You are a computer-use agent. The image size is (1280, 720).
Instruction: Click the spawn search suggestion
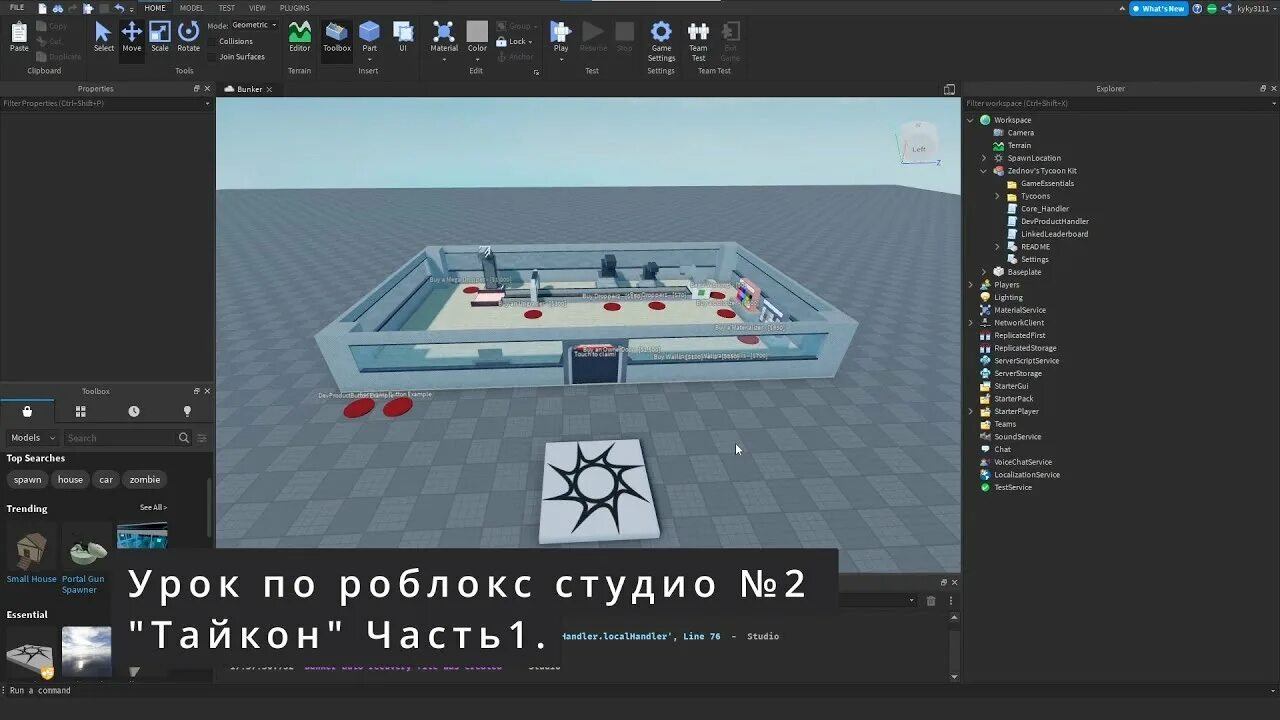(x=28, y=480)
